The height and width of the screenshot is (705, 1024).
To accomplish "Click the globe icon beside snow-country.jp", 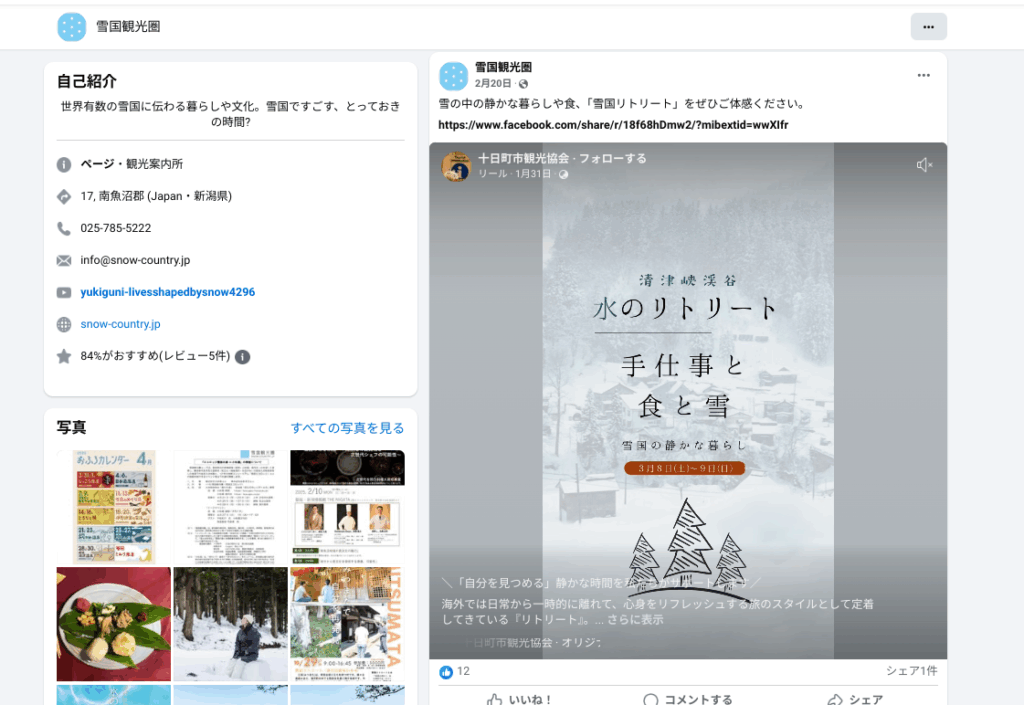I will [x=64, y=324].
